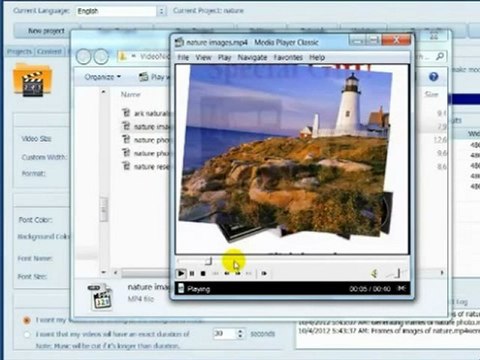The height and width of the screenshot is (360, 480).
Task: Click the MP4 file icon in details pane
Action: [100, 296]
